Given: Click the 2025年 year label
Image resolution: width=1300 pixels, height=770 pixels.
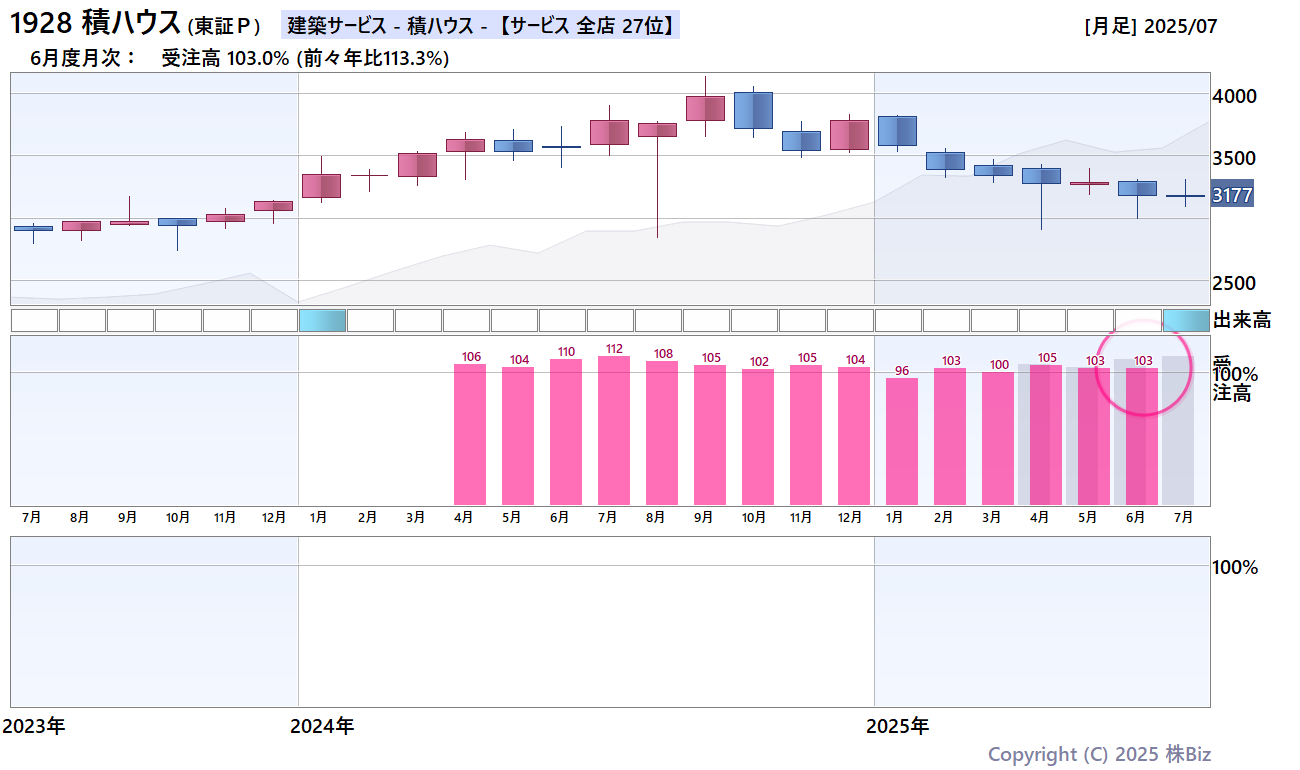Looking at the screenshot, I should coord(898,726).
